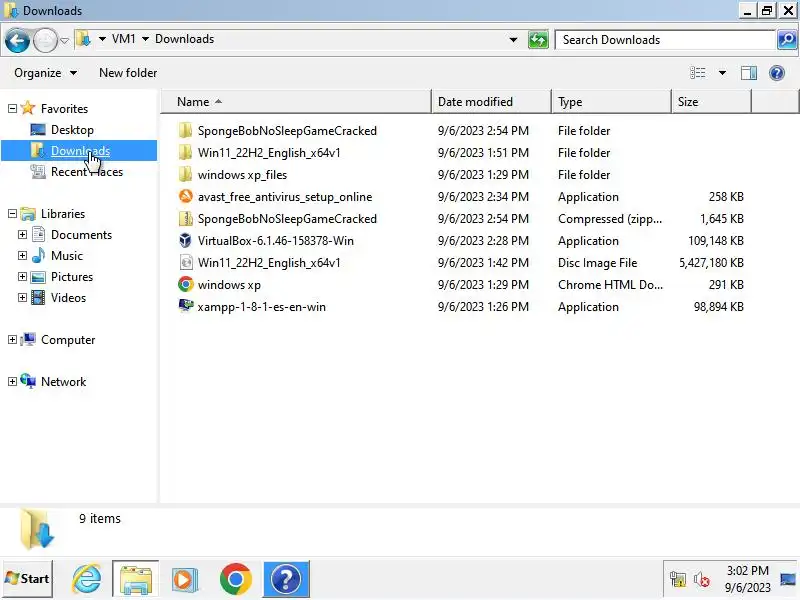Click the search magnifier icon
The image size is (800, 600).
(x=787, y=40)
